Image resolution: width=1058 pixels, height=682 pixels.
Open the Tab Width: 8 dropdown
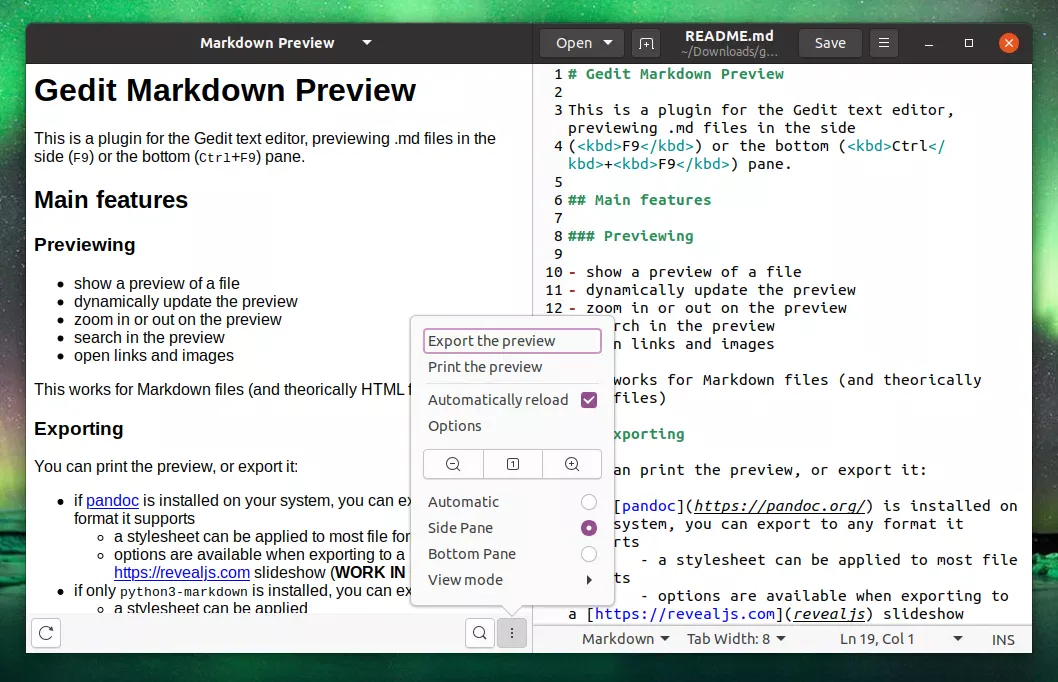(736, 639)
